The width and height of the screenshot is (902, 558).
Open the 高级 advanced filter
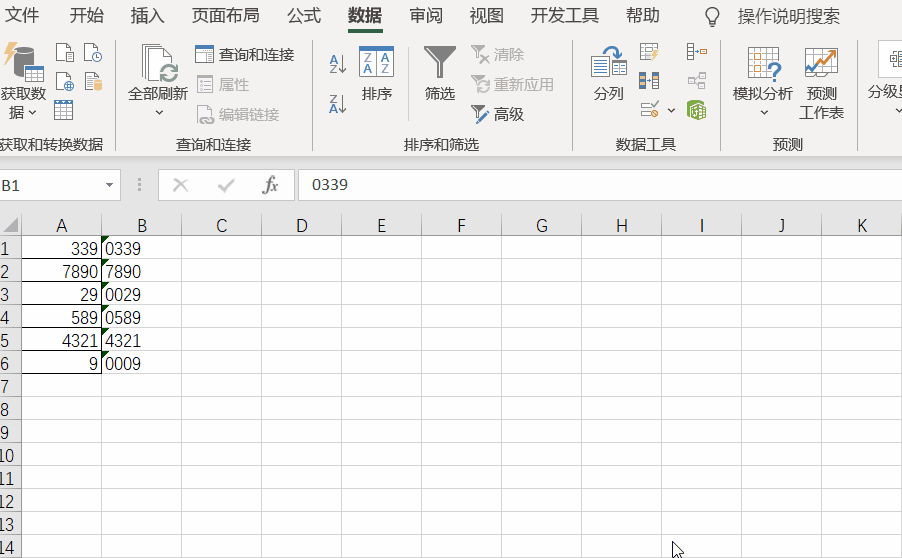(x=498, y=114)
